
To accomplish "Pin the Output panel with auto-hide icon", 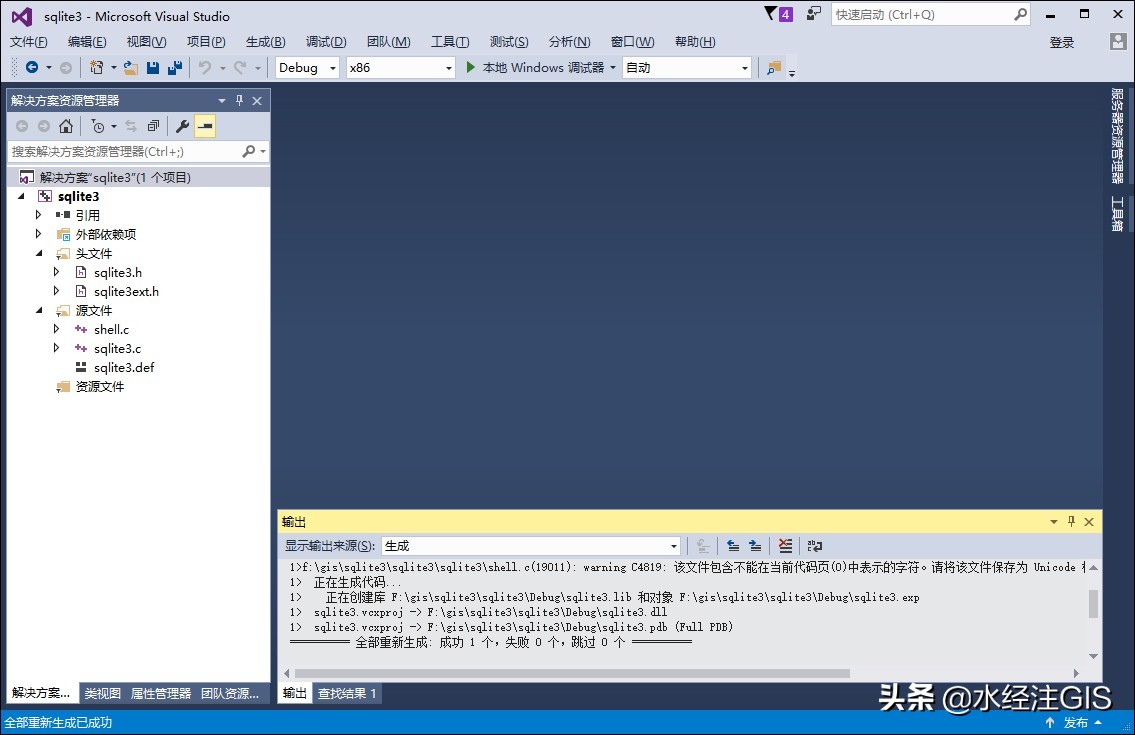I will pyautogui.click(x=1071, y=521).
